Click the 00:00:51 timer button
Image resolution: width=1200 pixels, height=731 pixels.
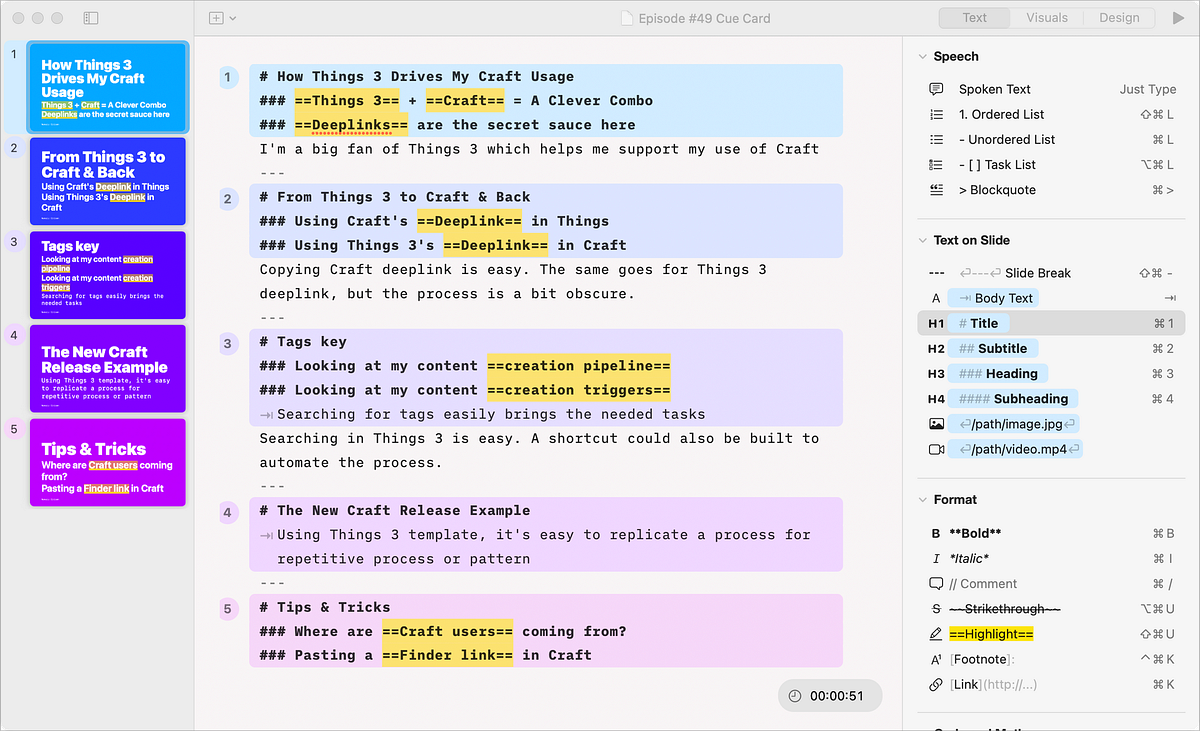click(x=830, y=695)
